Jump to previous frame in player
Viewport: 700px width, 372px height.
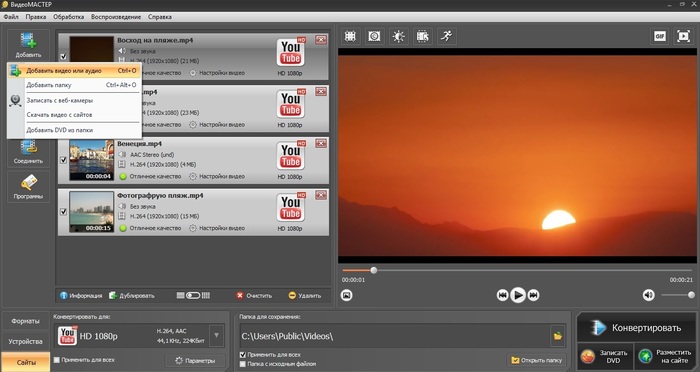(502, 295)
